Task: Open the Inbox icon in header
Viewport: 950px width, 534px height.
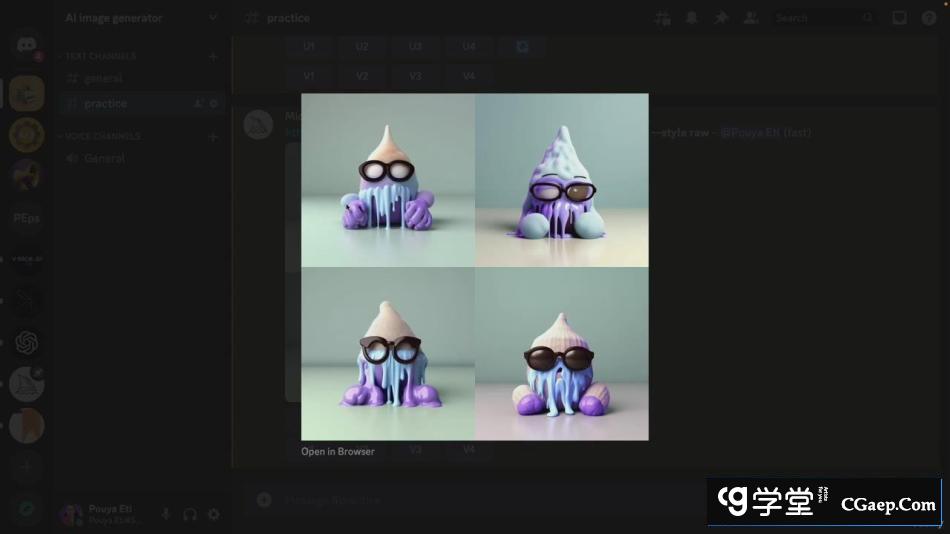Action: click(899, 18)
